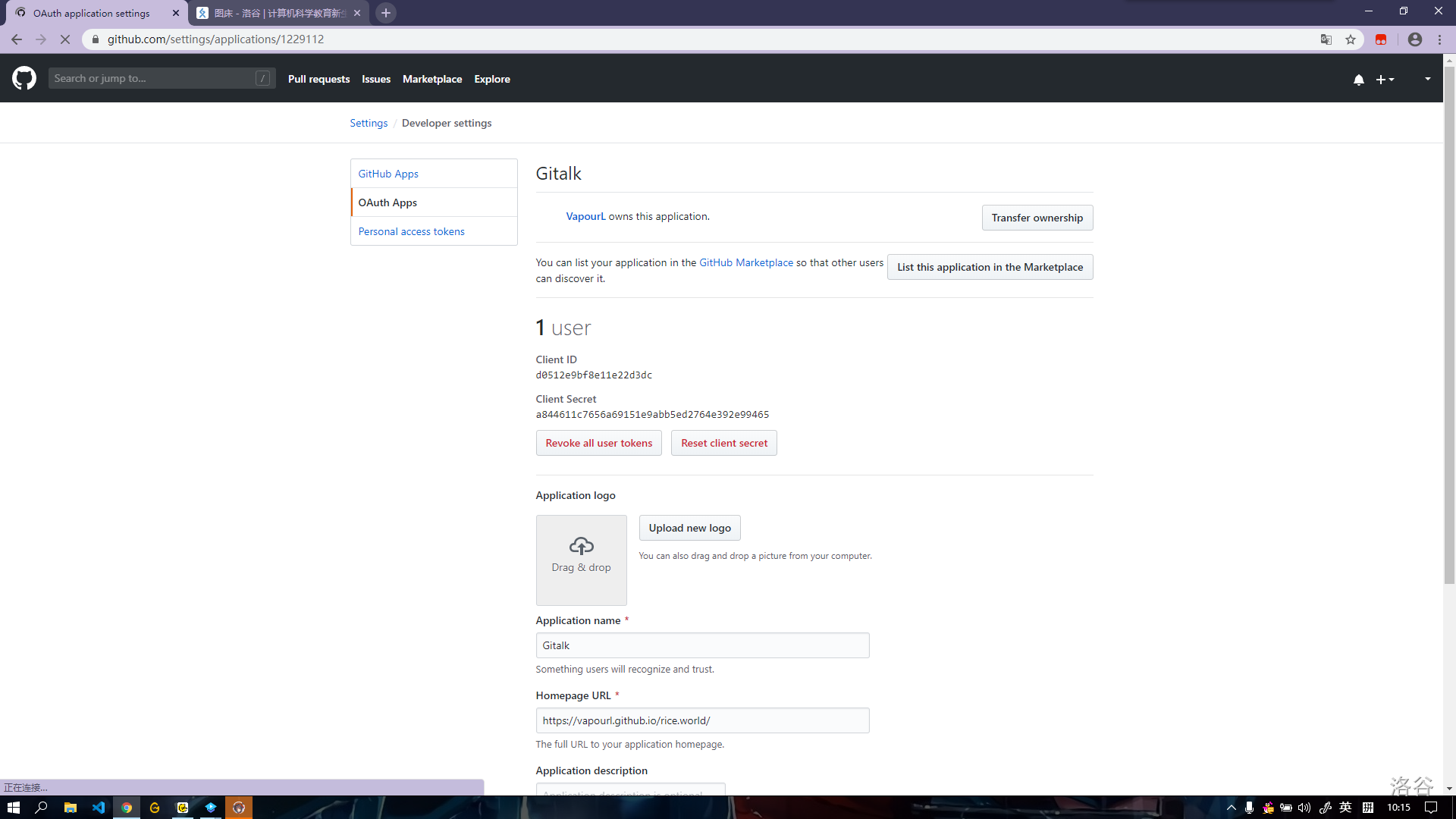Click the 英 input language indicator
This screenshot has width=1456, height=819.
[x=1345, y=808]
